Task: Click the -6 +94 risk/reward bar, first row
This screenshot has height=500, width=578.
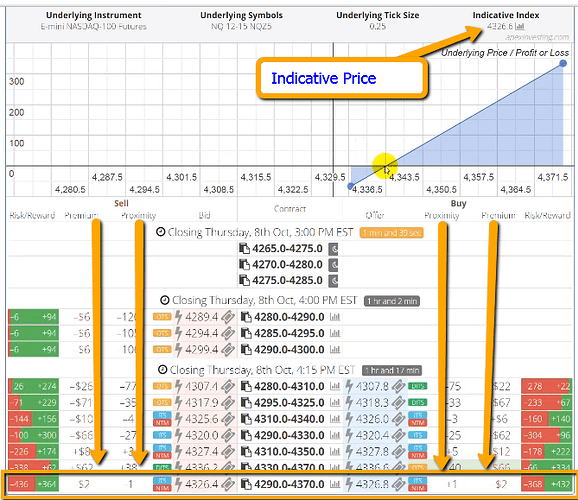Action: [33, 317]
